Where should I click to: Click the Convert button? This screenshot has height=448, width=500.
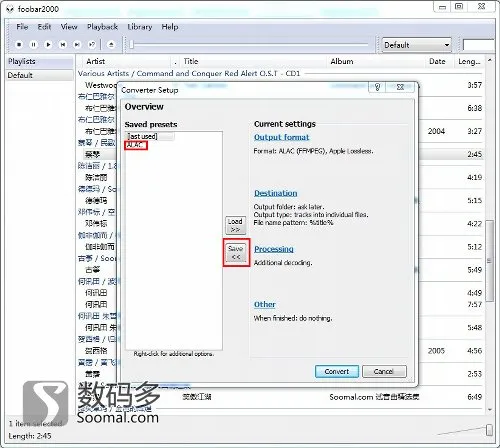[x=337, y=371]
